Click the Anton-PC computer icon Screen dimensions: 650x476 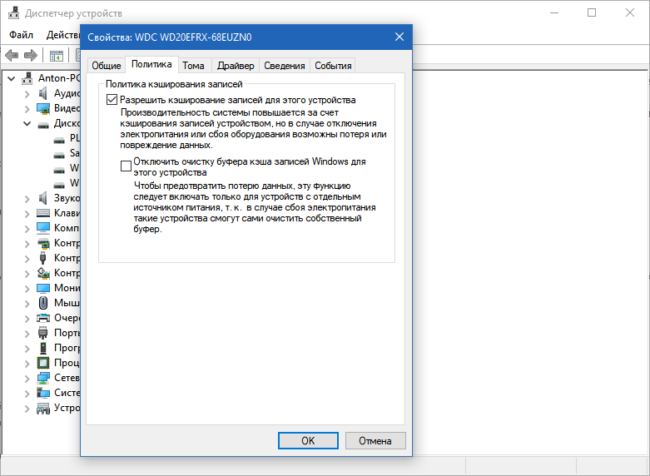pyautogui.click(x=27, y=78)
